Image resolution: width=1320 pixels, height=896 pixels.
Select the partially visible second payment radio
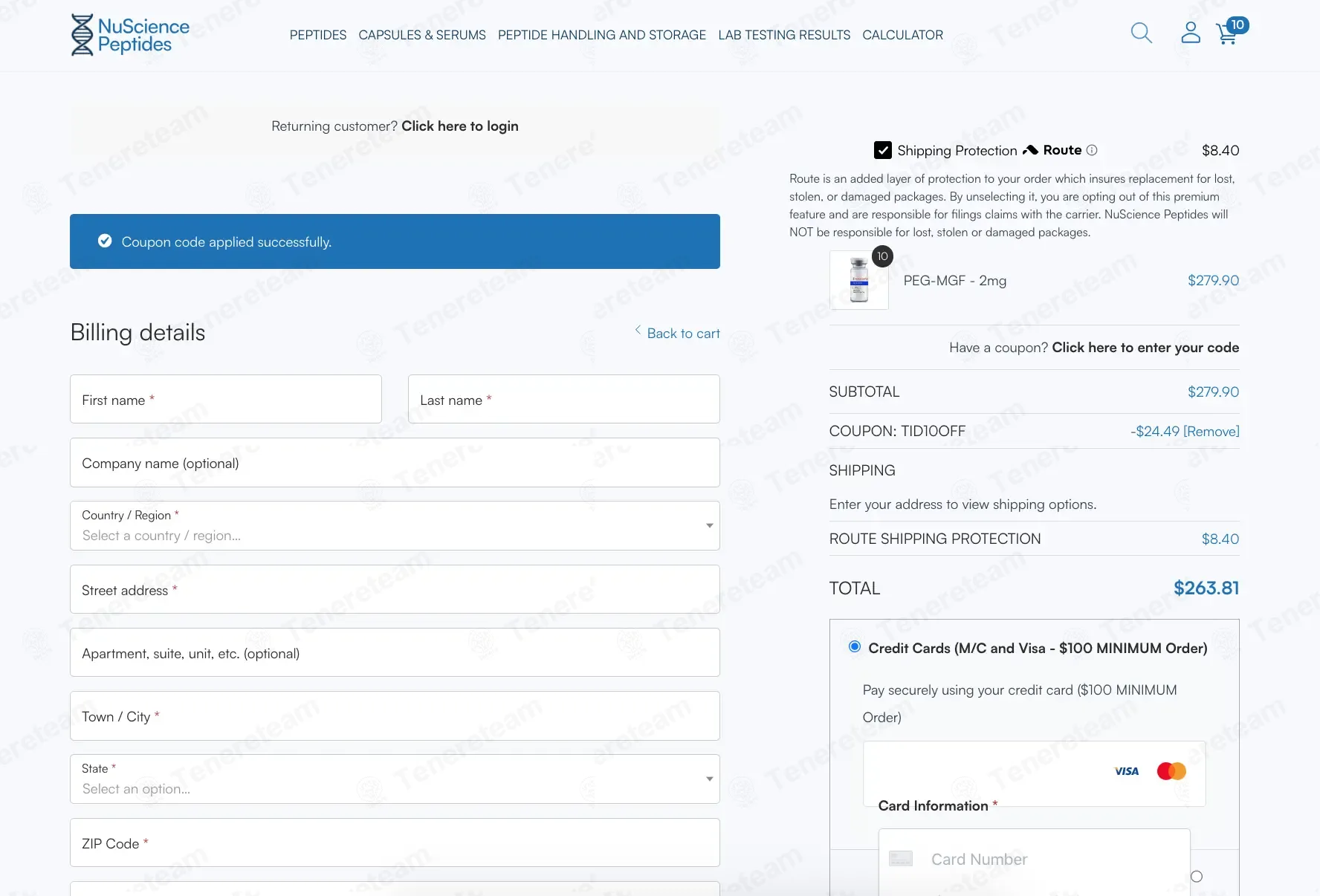[1197, 877]
